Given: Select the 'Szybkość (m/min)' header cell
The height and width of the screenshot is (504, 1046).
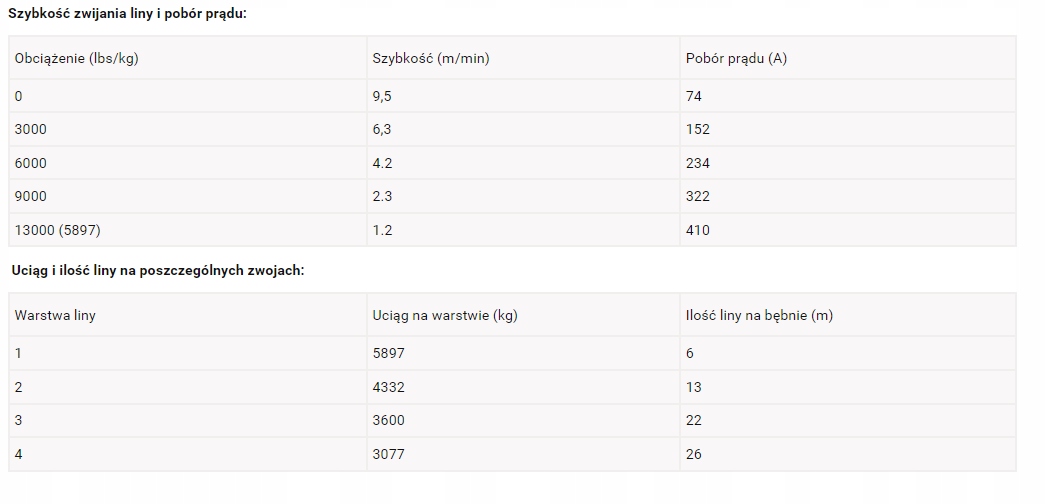Looking at the screenshot, I should (430, 58).
